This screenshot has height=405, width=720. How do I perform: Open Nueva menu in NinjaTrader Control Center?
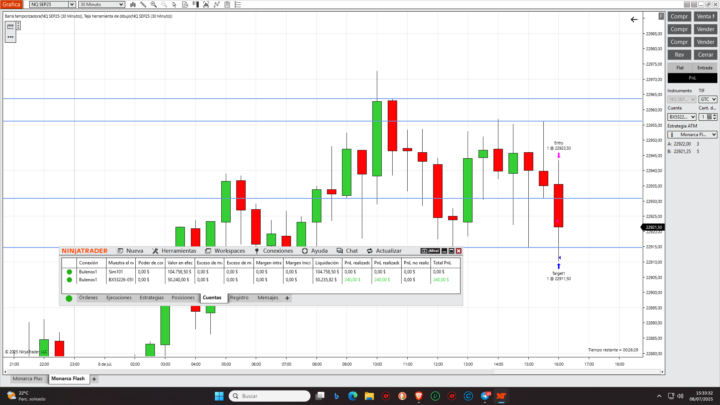[x=130, y=251]
